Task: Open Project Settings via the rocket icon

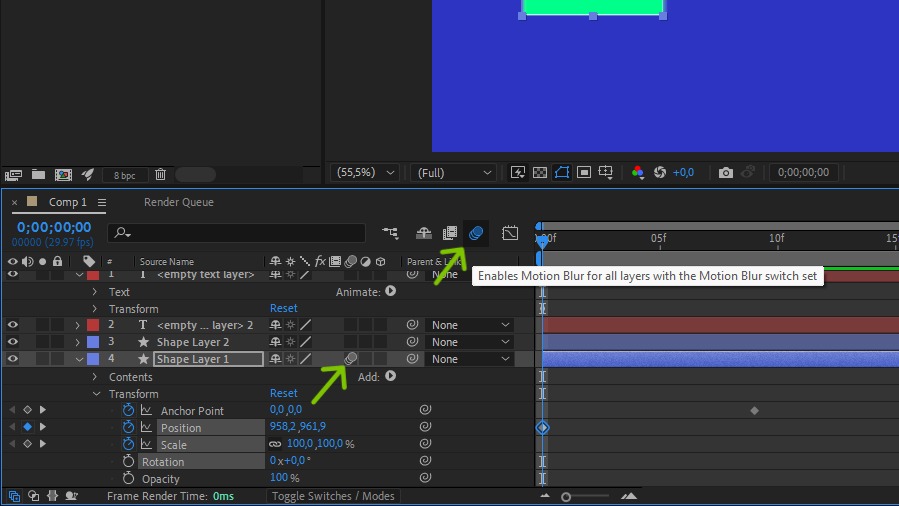Action: 87,174
